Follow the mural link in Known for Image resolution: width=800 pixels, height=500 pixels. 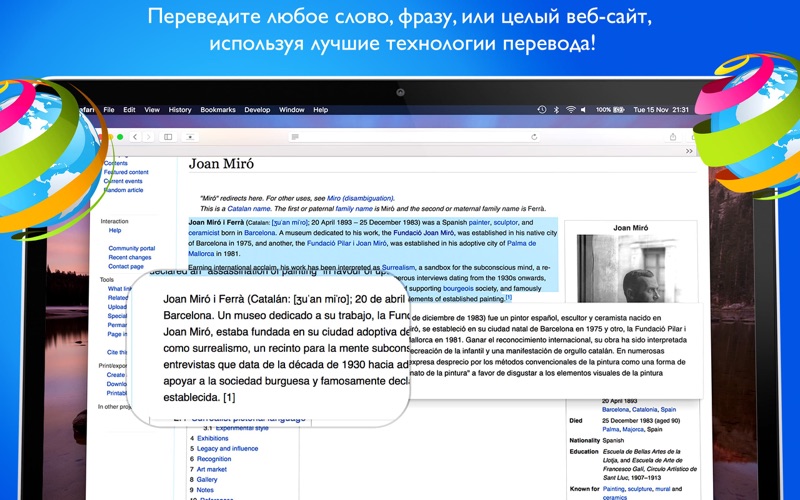pyautogui.click(x=662, y=489)
